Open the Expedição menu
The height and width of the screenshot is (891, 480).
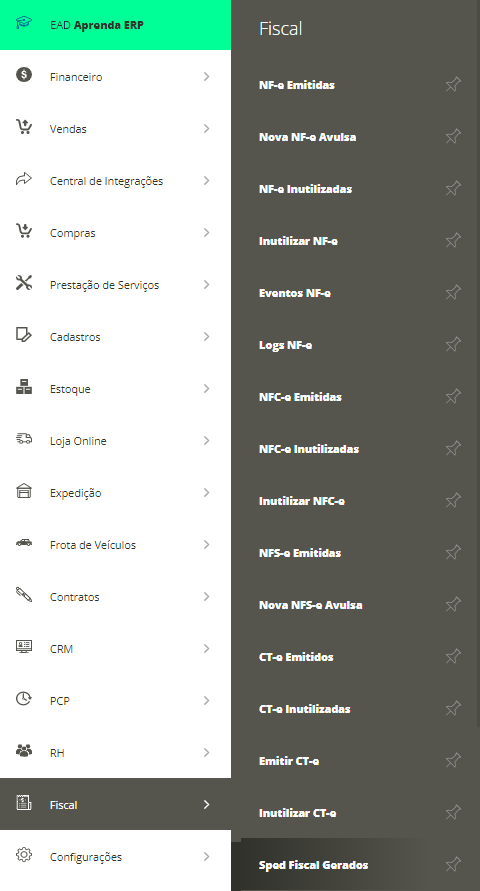115,493
